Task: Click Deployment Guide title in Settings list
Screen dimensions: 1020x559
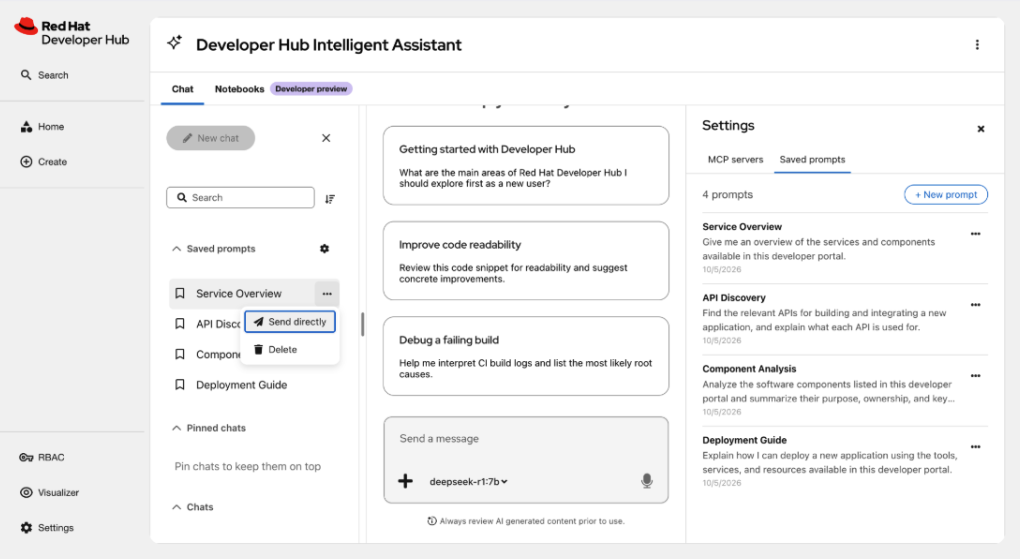Action: click(x=744, y=440)
